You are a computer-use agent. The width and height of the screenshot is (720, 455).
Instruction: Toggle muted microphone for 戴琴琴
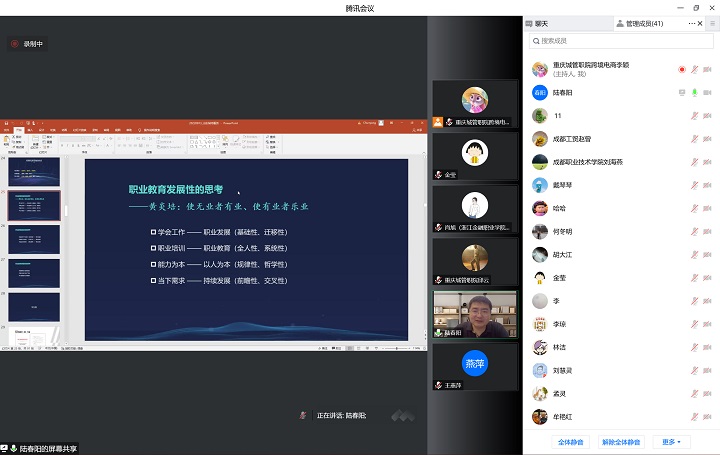point(694,185)
